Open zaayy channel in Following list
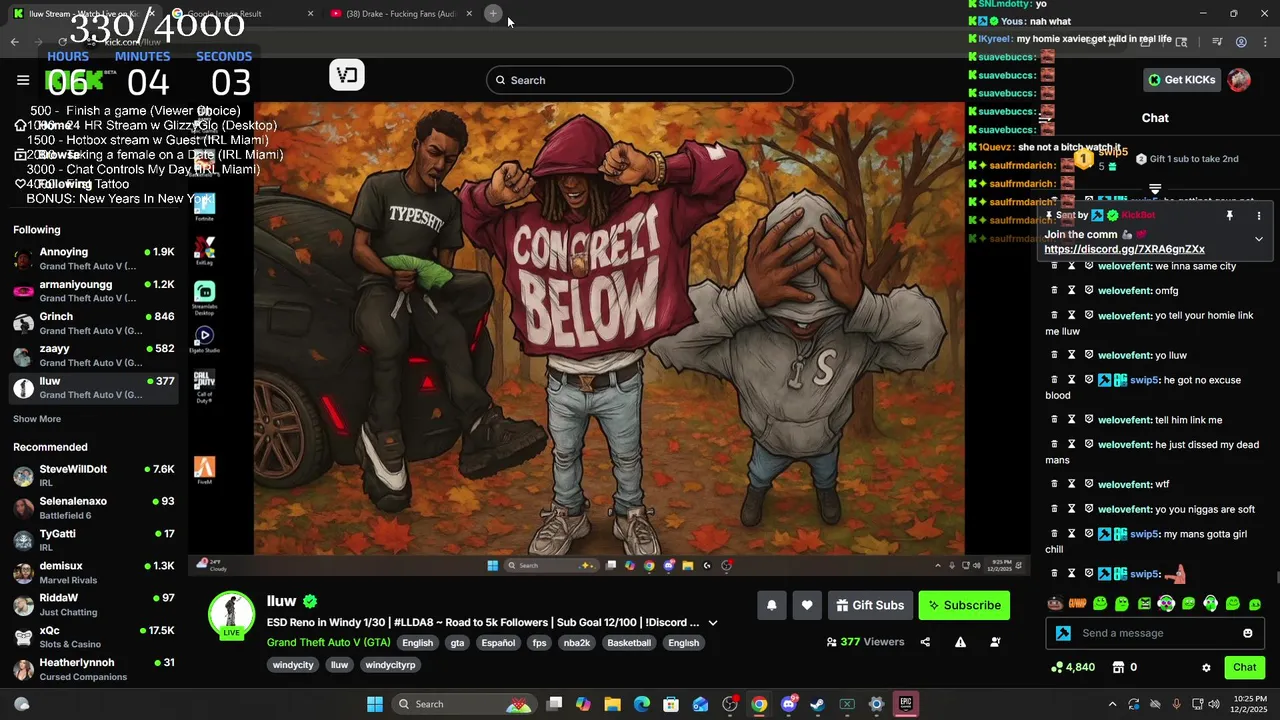The height and width of the screenshot is (720, 1280). 94,355
